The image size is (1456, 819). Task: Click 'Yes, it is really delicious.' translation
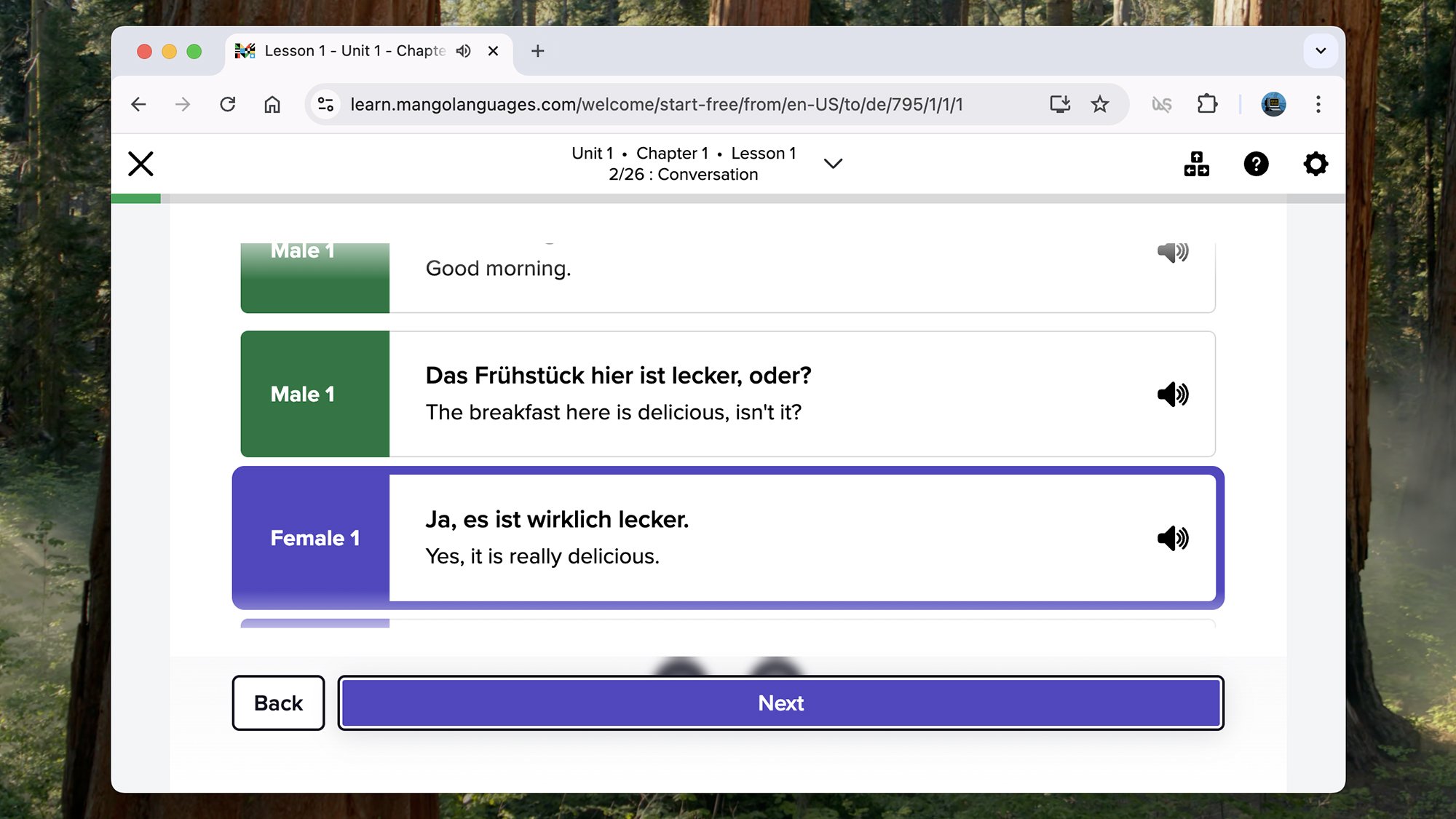(542, 556)
